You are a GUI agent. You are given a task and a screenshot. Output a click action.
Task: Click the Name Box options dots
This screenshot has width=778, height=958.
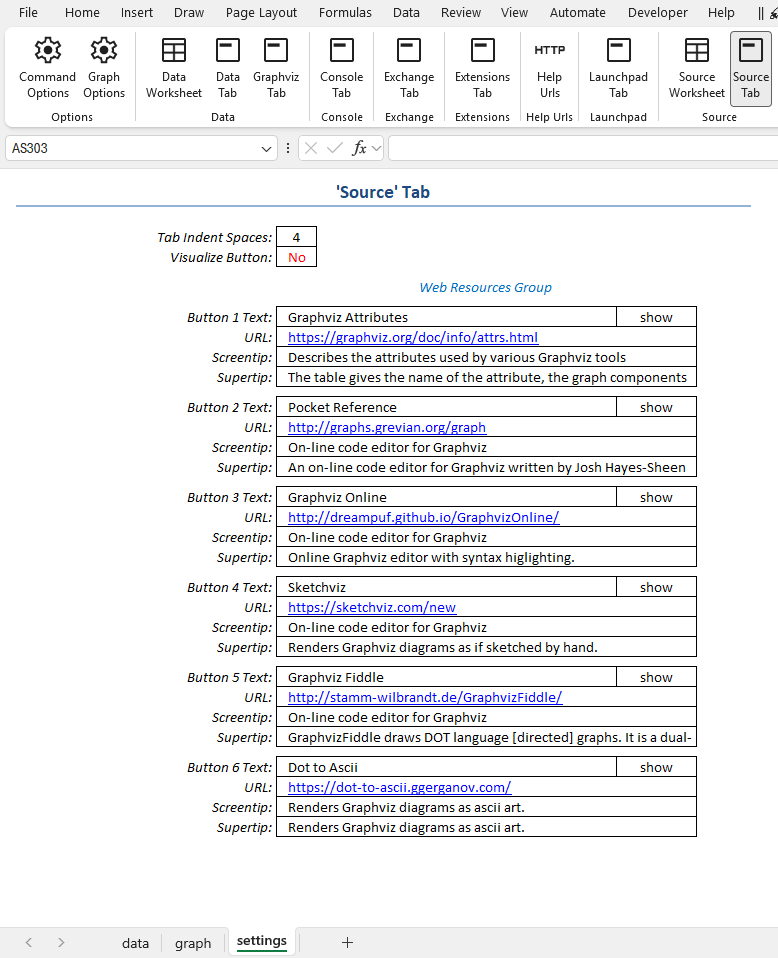click(x=288, y=148)
